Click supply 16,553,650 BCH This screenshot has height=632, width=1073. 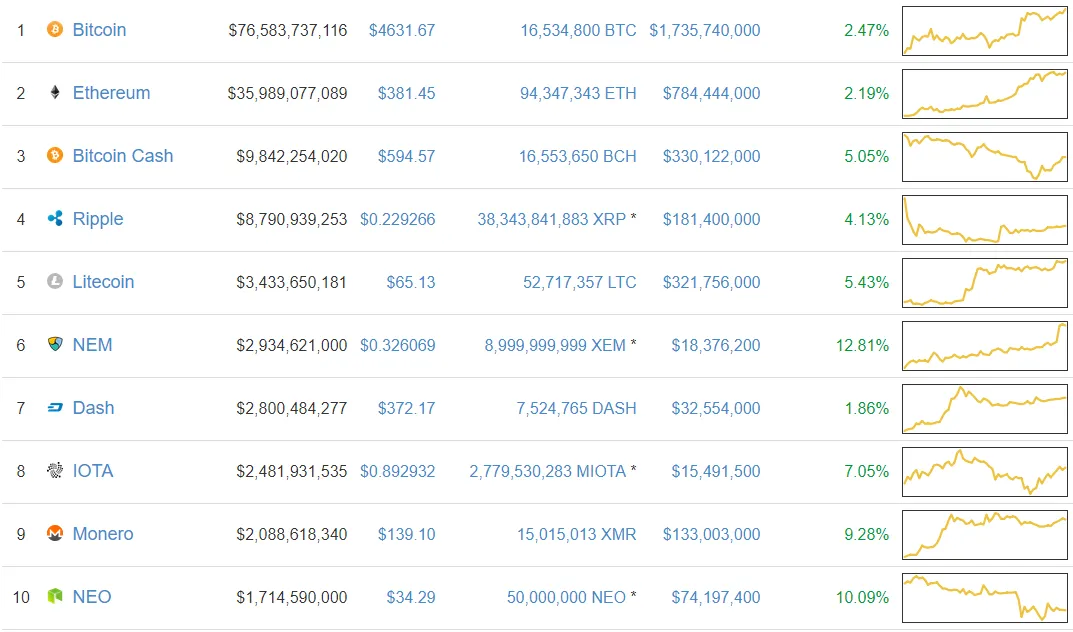[578, 157]
